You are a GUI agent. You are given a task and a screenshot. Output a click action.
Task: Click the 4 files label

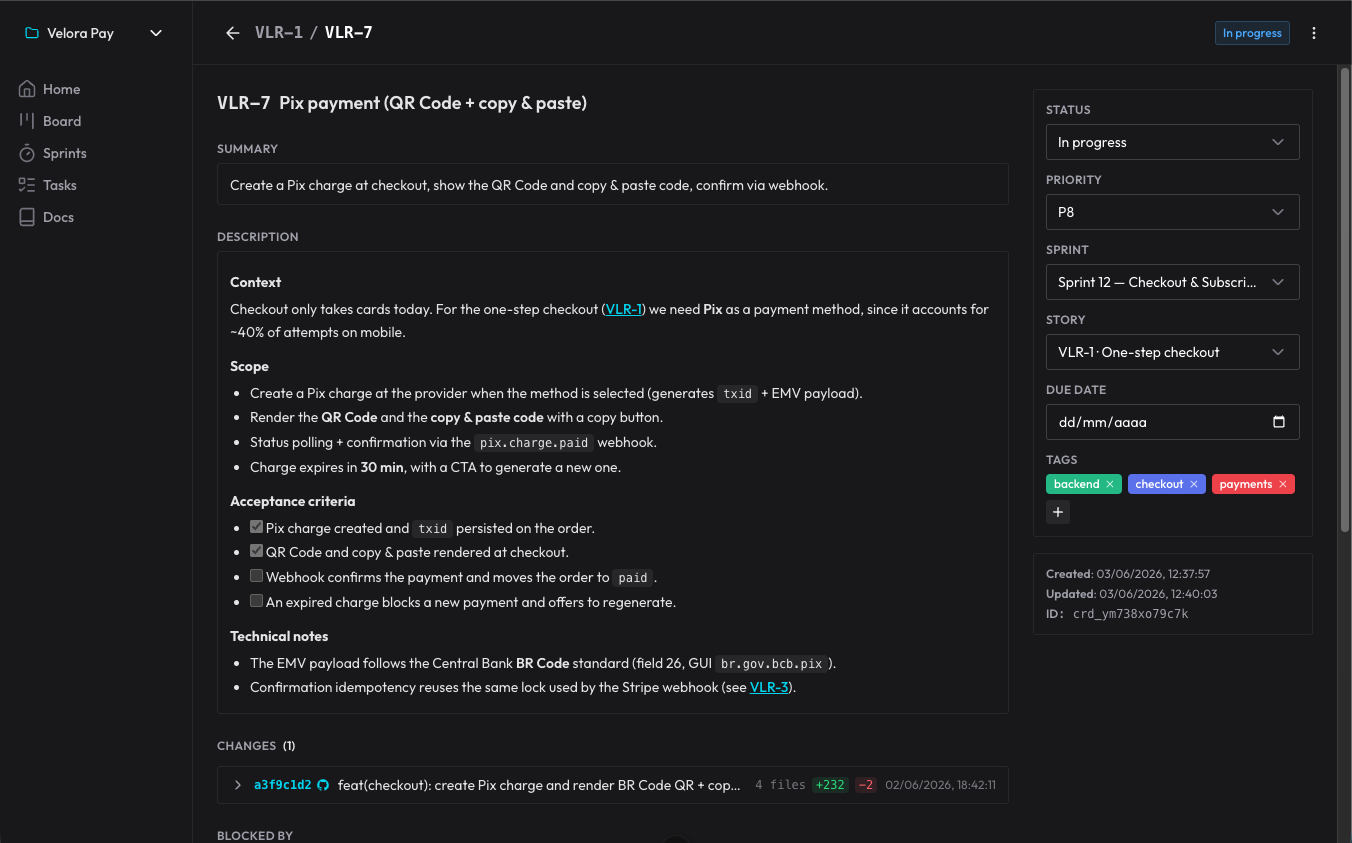[780, 785]
